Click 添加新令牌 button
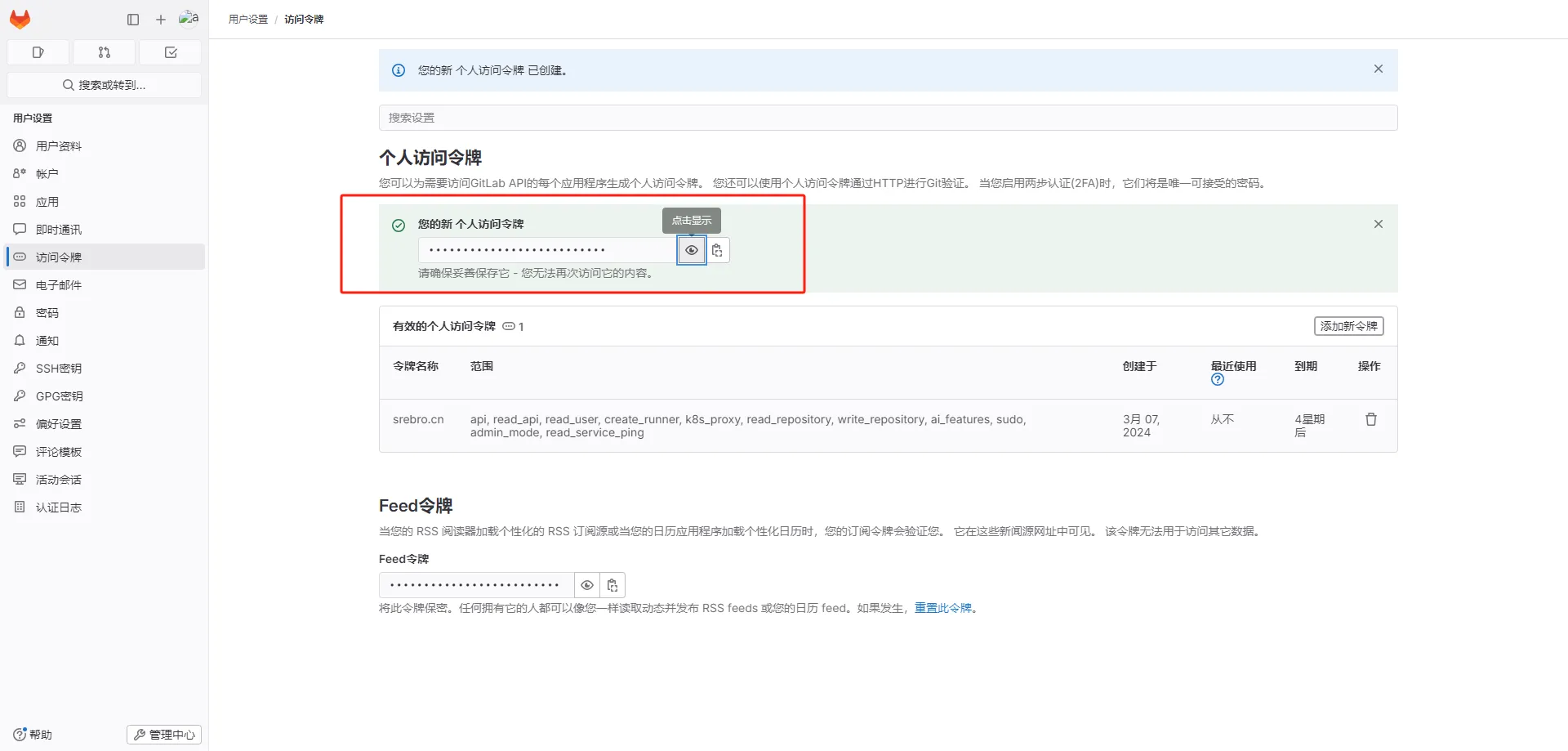 (1349, 326)
